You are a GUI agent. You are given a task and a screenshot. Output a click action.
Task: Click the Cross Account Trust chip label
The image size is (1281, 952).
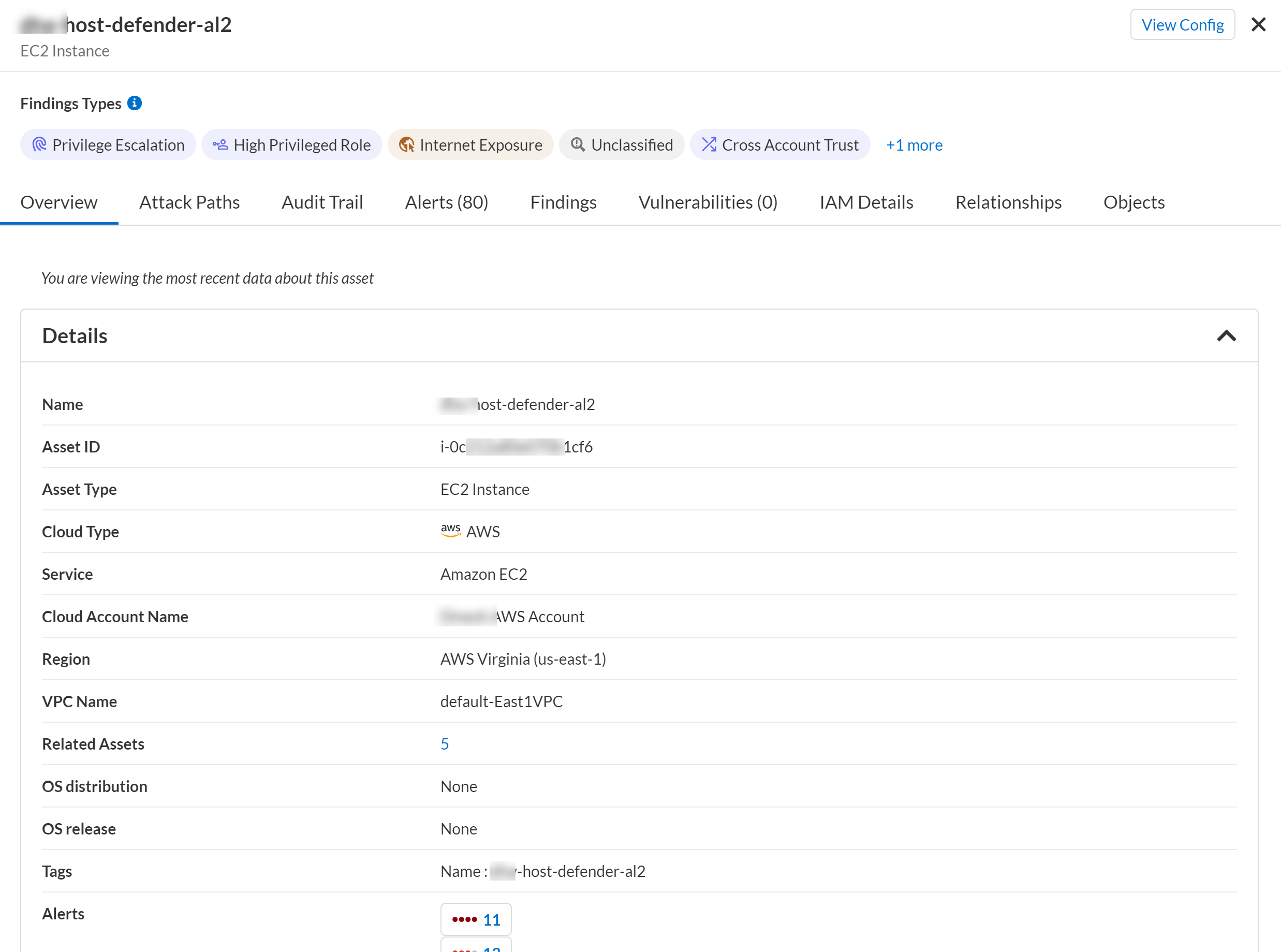(x=790, y=144)
